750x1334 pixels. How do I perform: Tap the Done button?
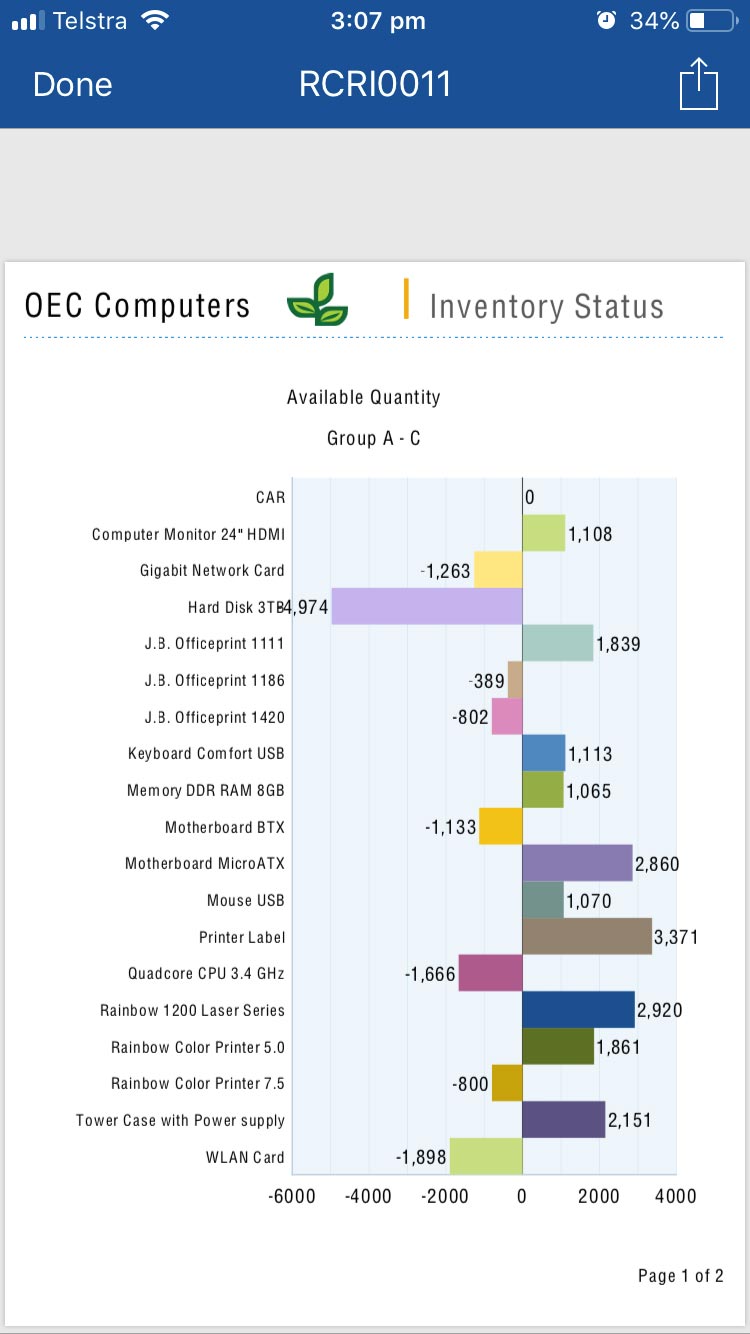(x=72, y=85)
